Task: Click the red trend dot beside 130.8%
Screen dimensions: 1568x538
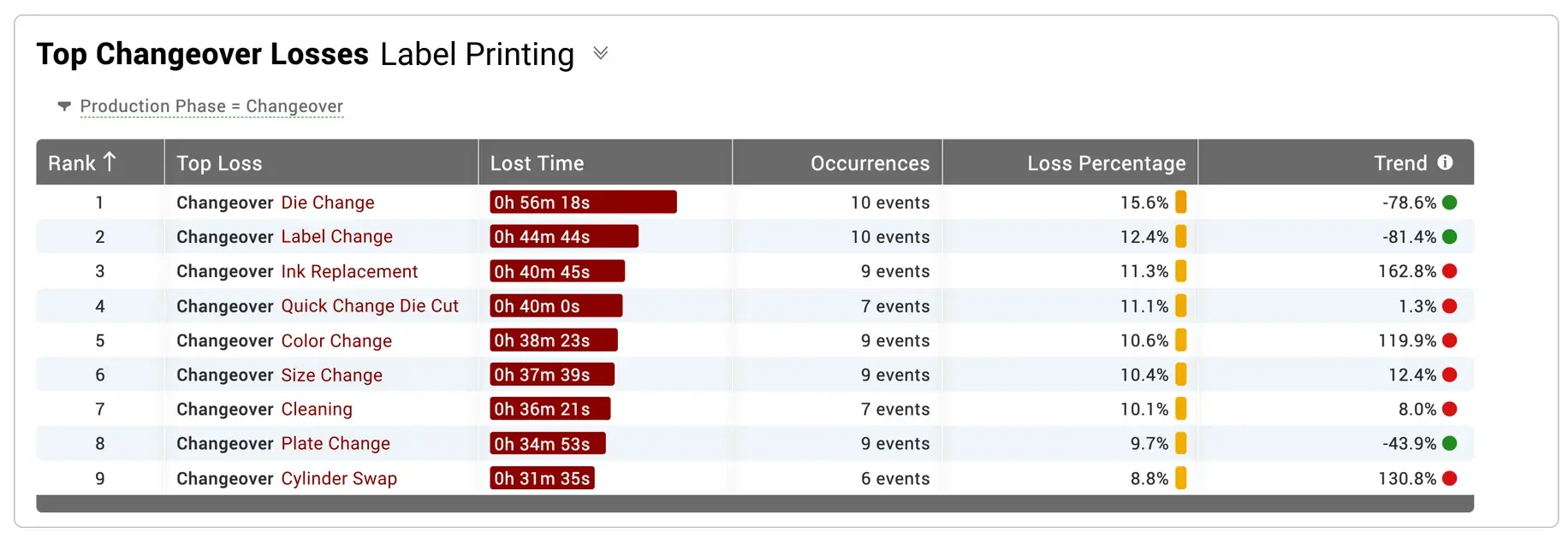Action: click(x=1450, y=478)
